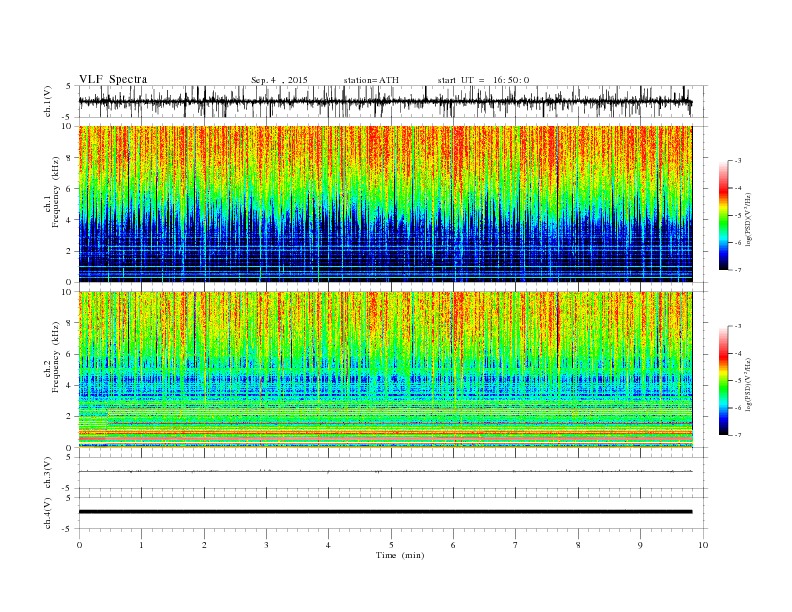Click the "start UT = 16:50:0" header text
Image resolution: width=792 pixels, height=612 pixels.
point(483,80)
